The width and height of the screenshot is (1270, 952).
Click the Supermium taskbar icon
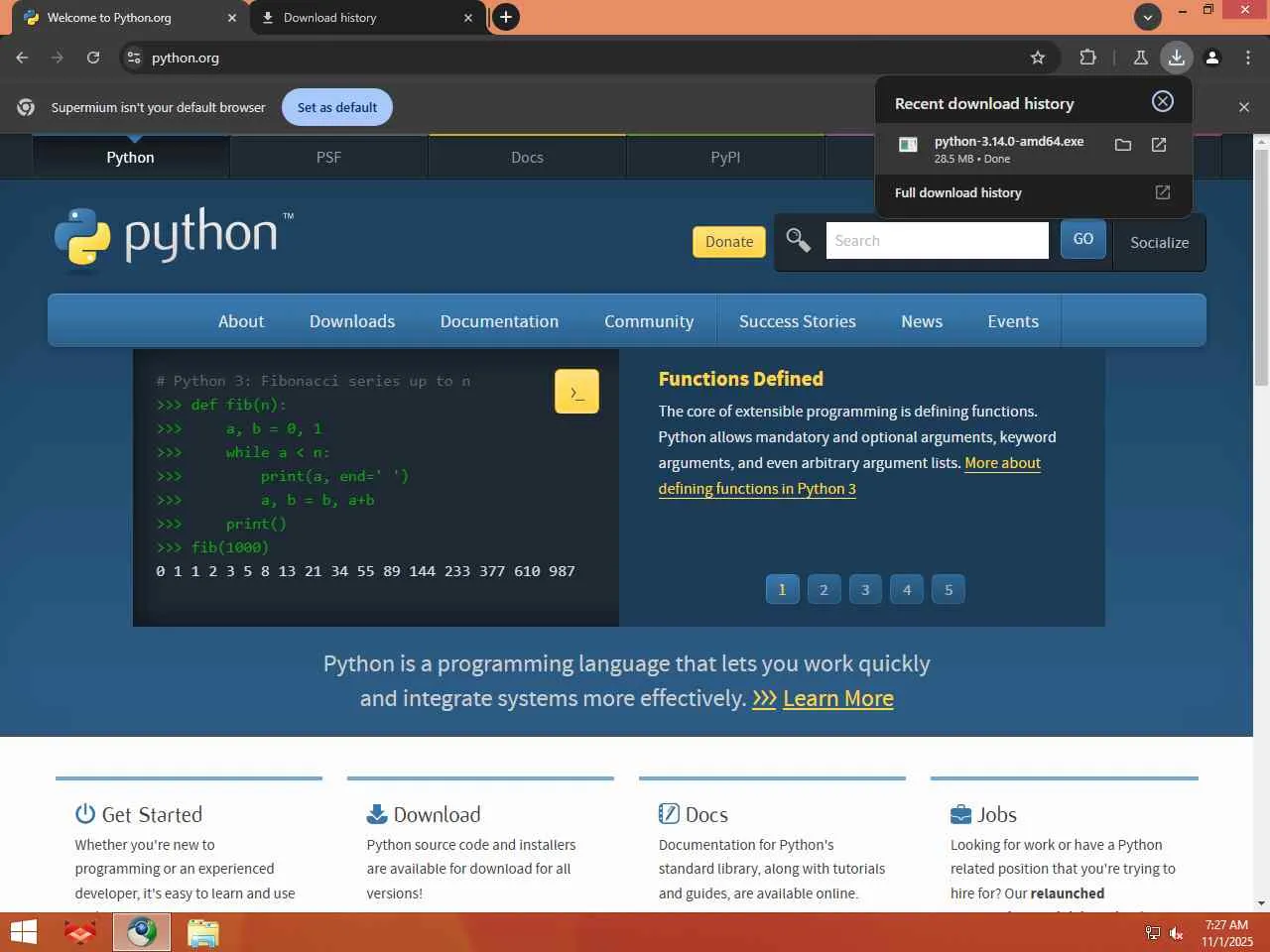click(x=141, y=932)
